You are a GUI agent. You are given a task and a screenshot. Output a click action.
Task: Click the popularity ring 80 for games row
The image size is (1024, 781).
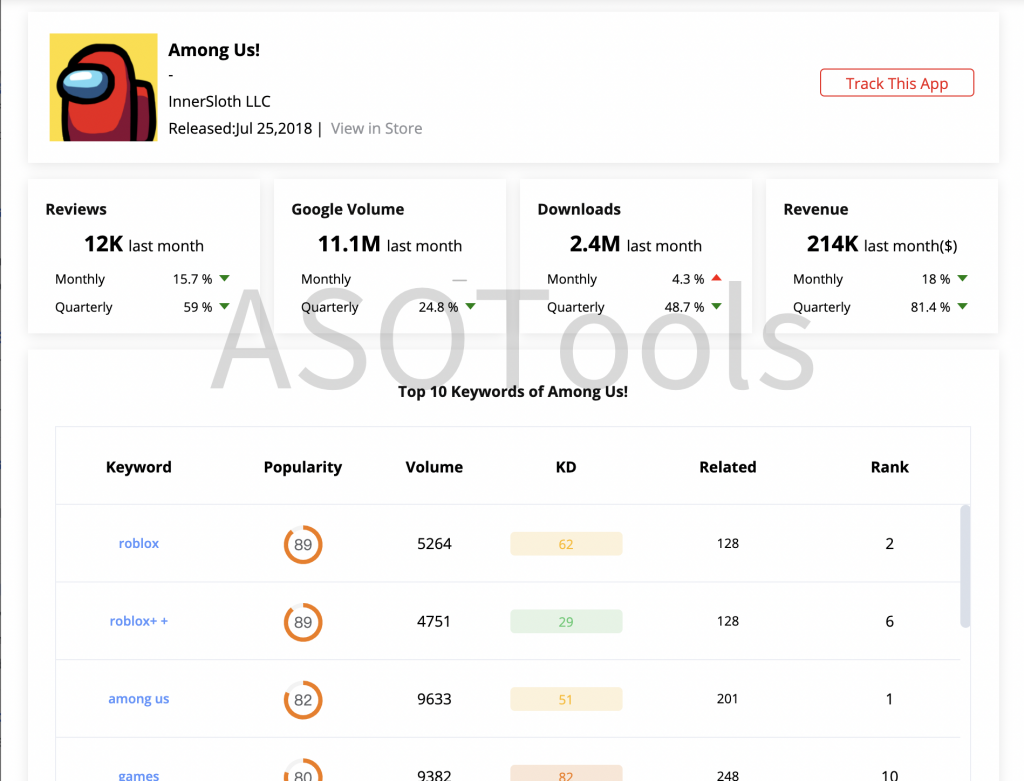(303, 771)
